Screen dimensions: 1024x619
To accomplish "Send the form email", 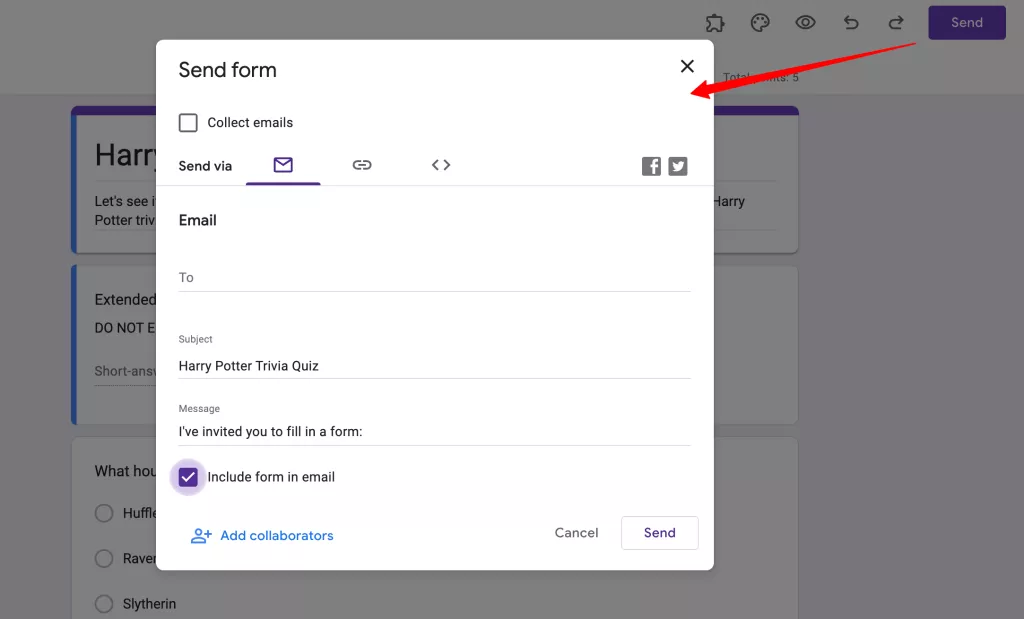I will (659, 533).
